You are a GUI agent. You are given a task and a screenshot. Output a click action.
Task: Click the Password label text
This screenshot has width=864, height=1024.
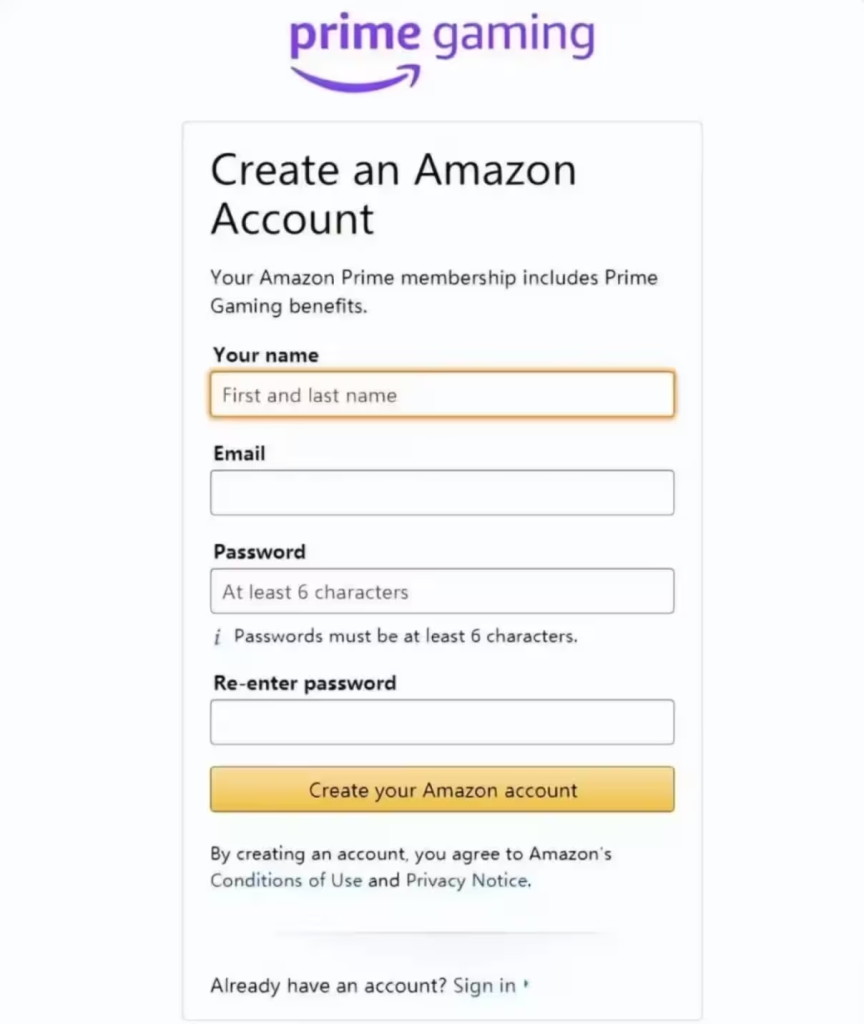tap(259, 552)
